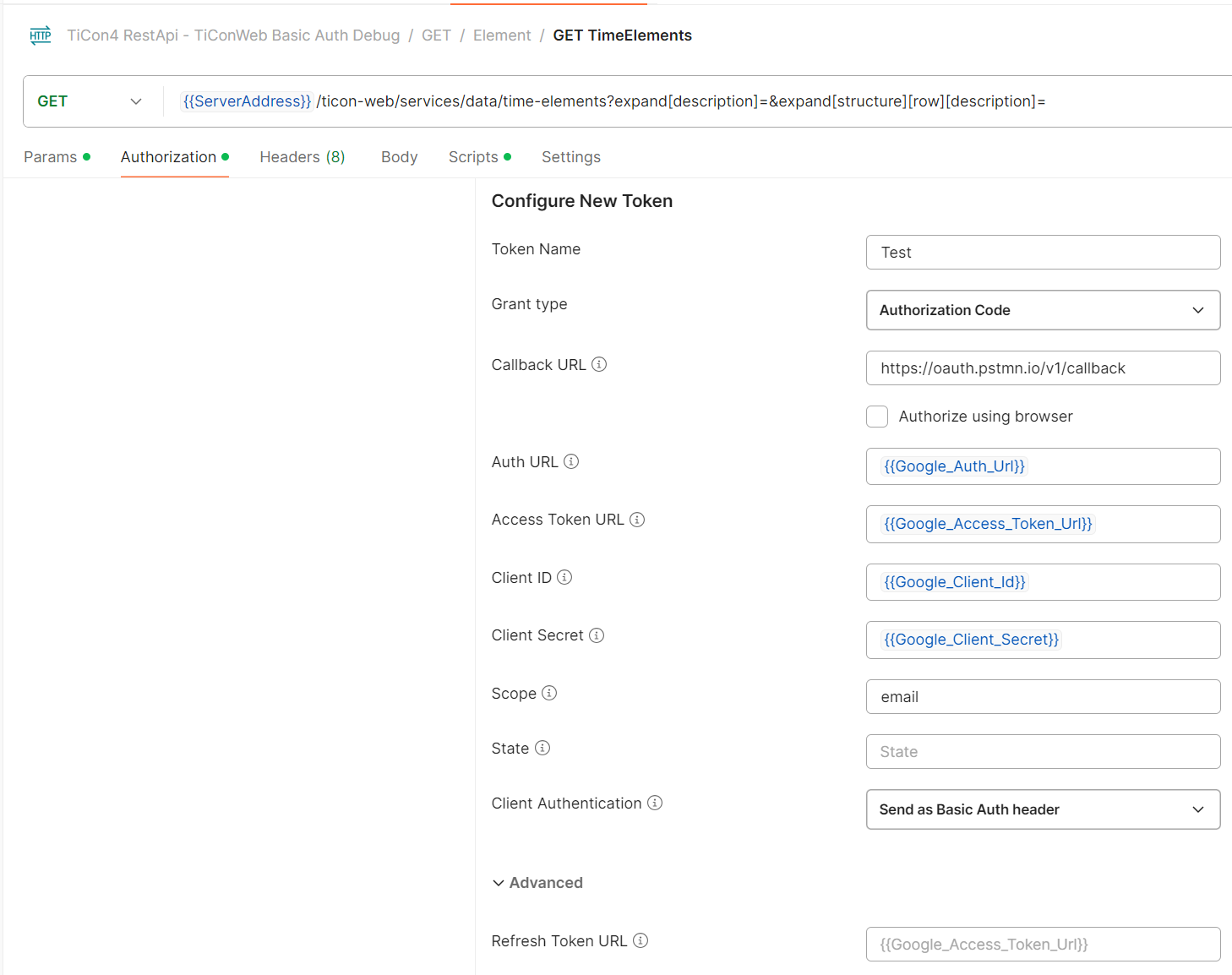This screenshot has width=1232, height=975.
Task: Open the Grant type Authorization Code dropdown
Action: pyautogui.click(x=1043, y=310)
